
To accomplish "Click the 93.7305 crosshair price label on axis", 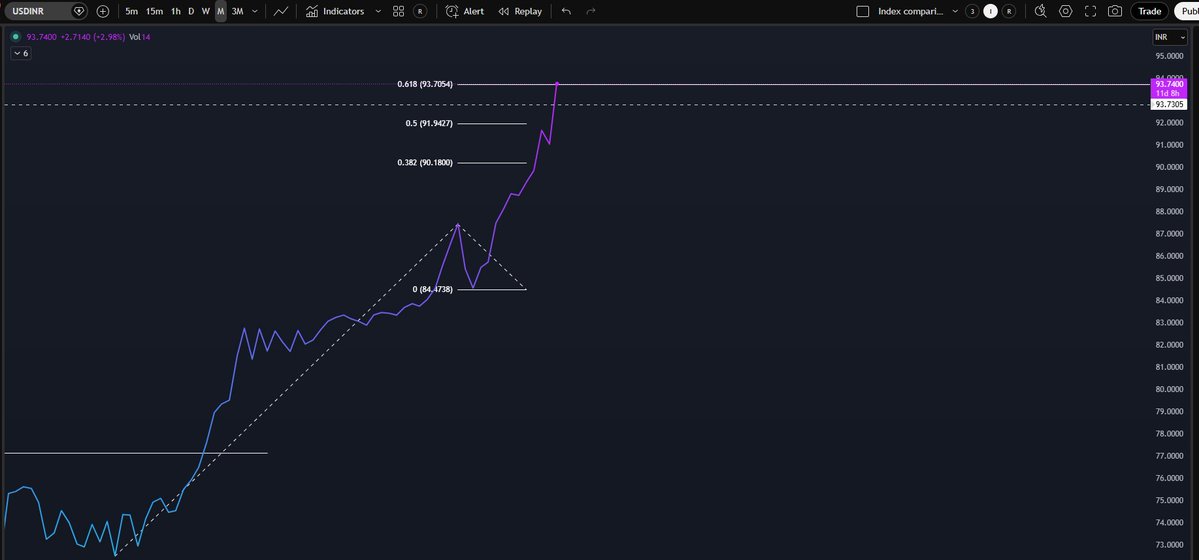I will tap(1169, 104).
